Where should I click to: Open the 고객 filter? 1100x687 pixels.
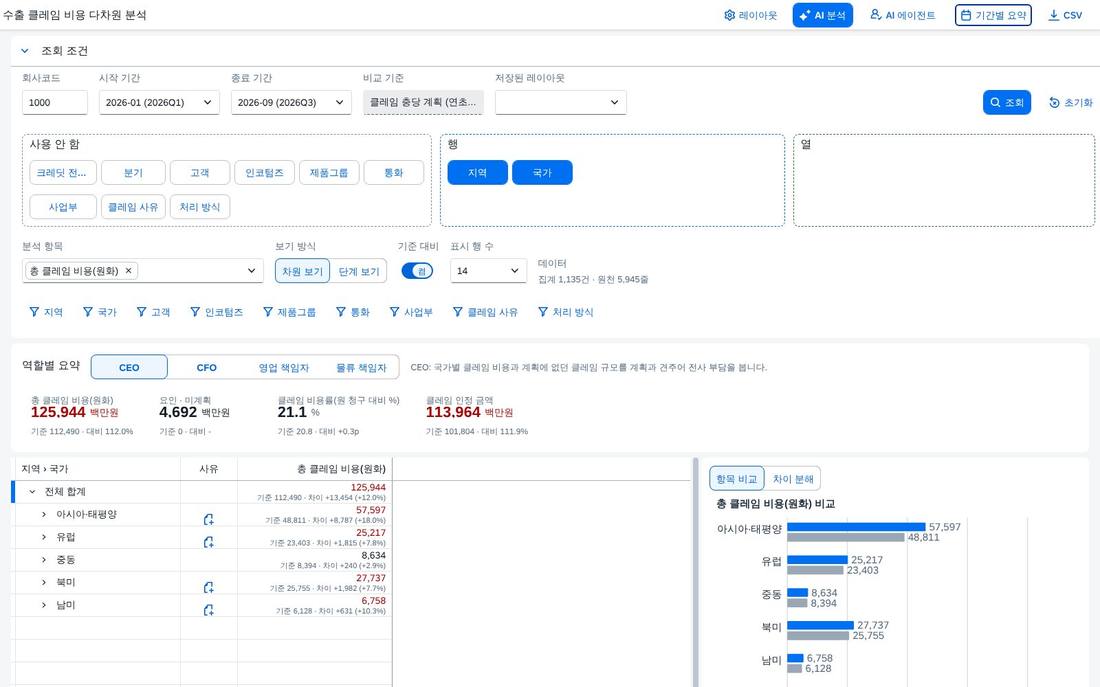153,312
